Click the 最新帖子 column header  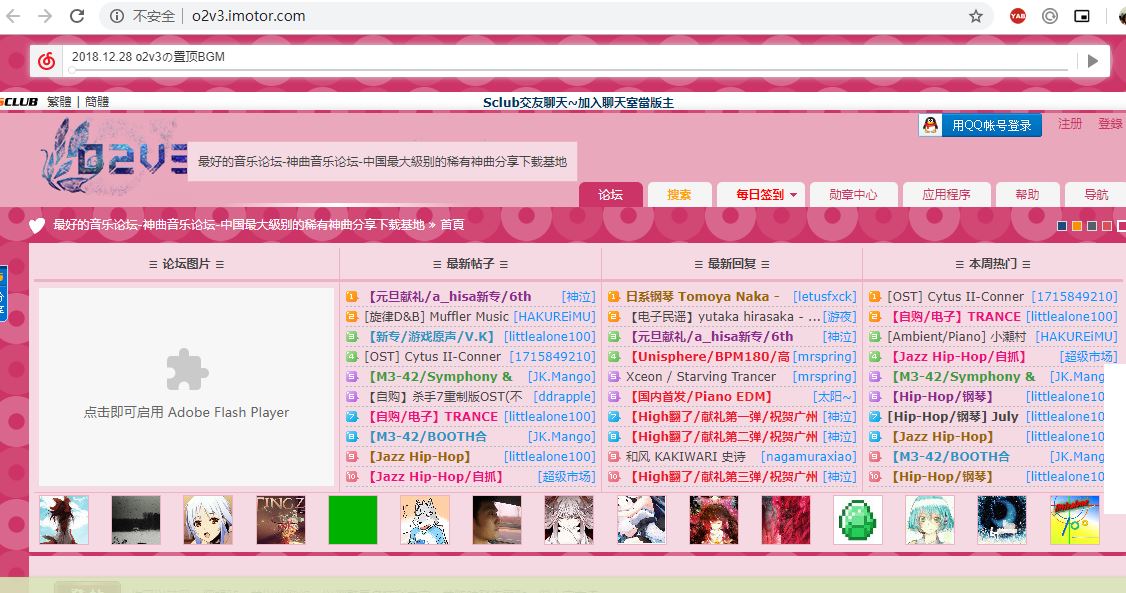[470, 264]
